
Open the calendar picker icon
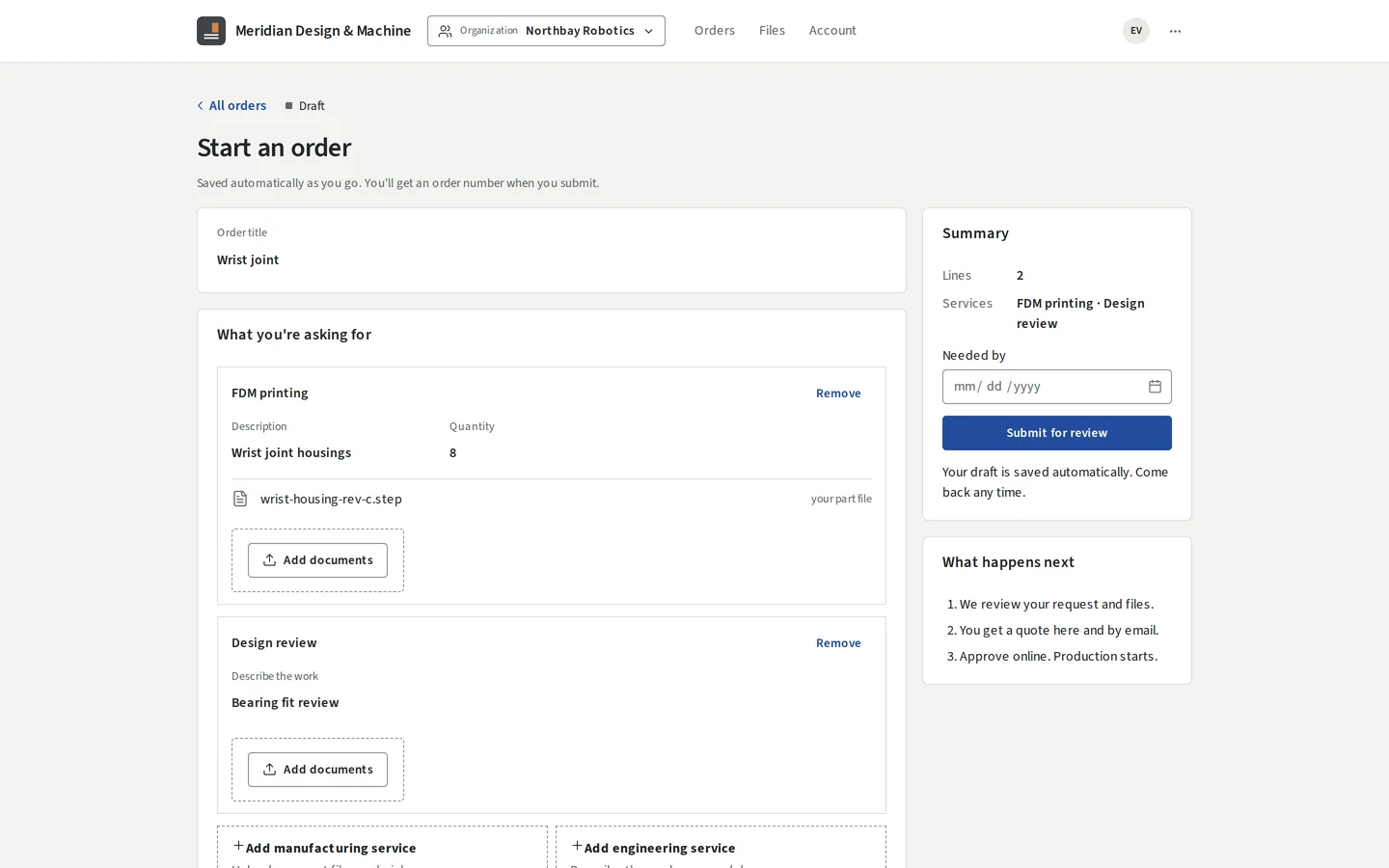click(x=1155, y=387)
